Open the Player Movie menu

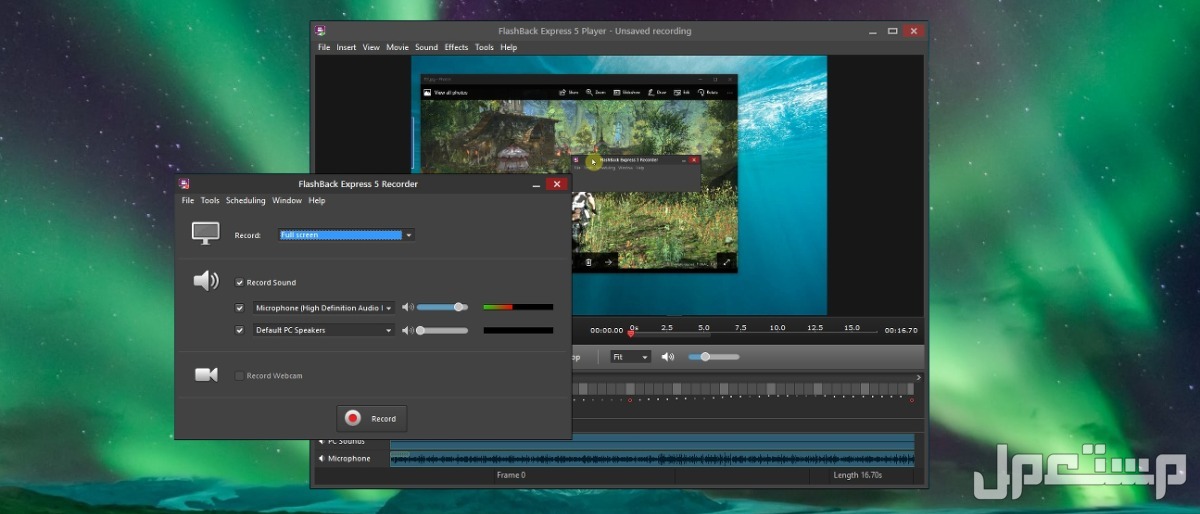(398, 48)
